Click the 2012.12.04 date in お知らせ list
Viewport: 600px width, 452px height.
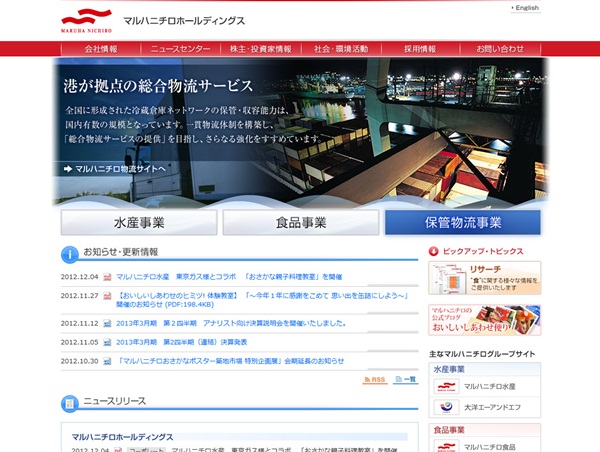click(80, 277)
